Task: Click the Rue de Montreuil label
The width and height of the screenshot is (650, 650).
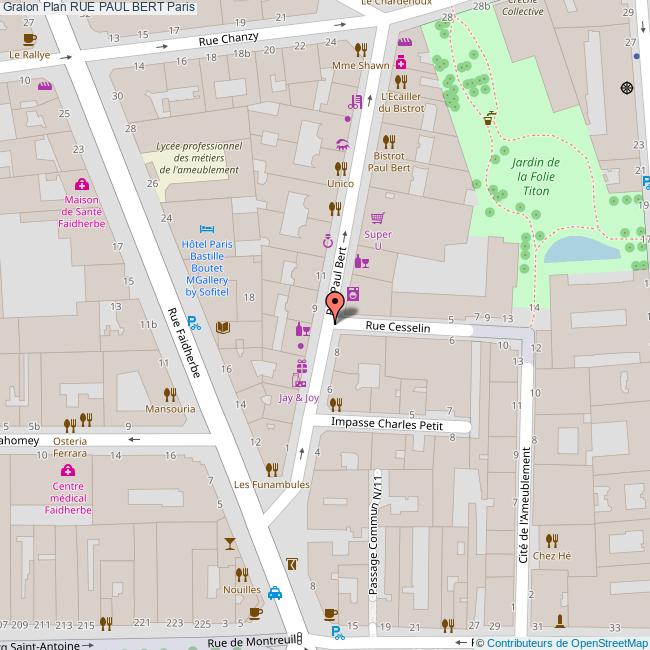Action: pos(252,642)
